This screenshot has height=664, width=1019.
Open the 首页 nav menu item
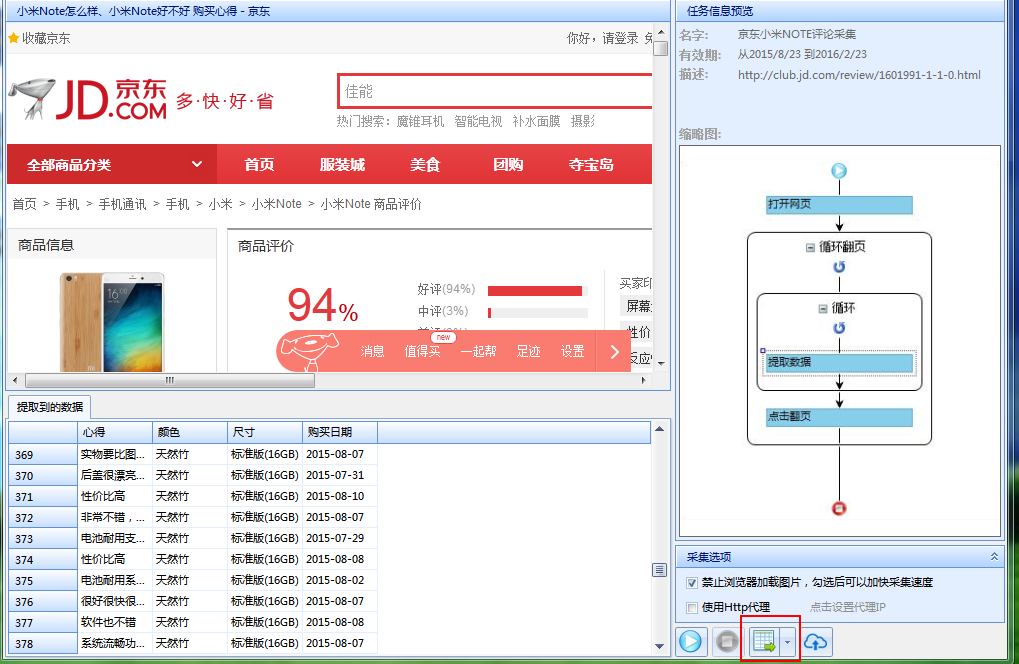(259, 164)
